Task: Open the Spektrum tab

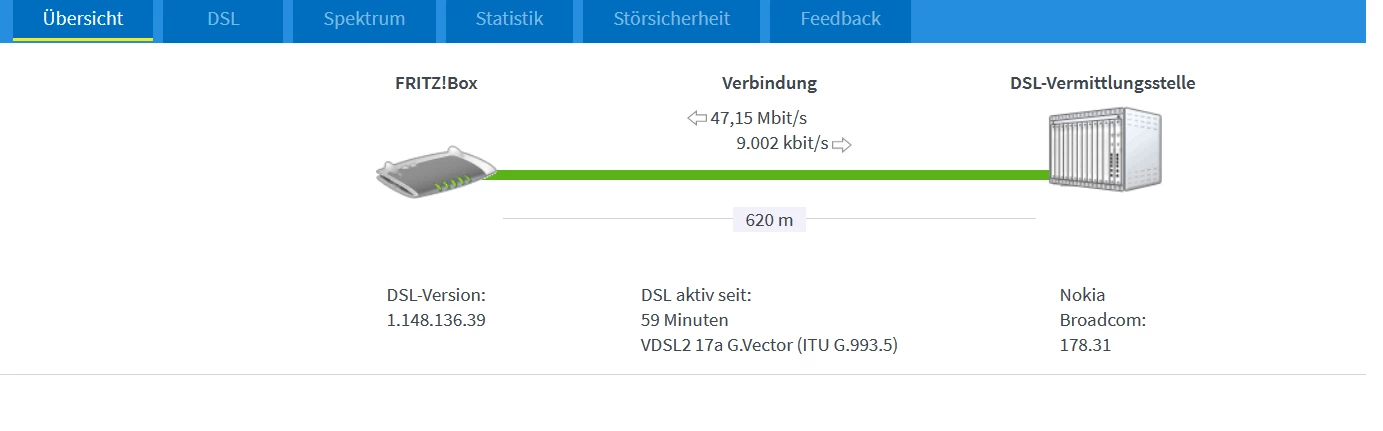Action: (364, 19)
